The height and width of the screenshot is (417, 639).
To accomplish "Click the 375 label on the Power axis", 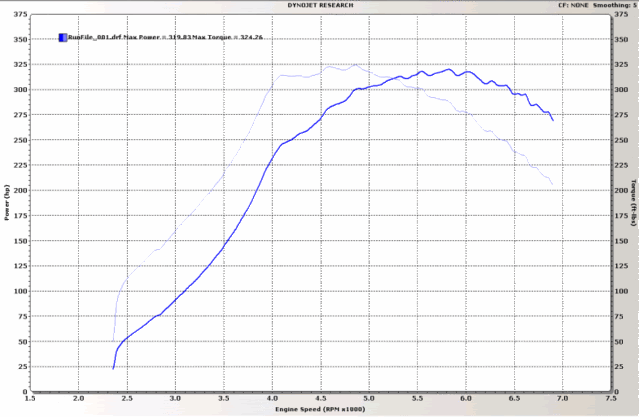I will click(x=20, y=14).
